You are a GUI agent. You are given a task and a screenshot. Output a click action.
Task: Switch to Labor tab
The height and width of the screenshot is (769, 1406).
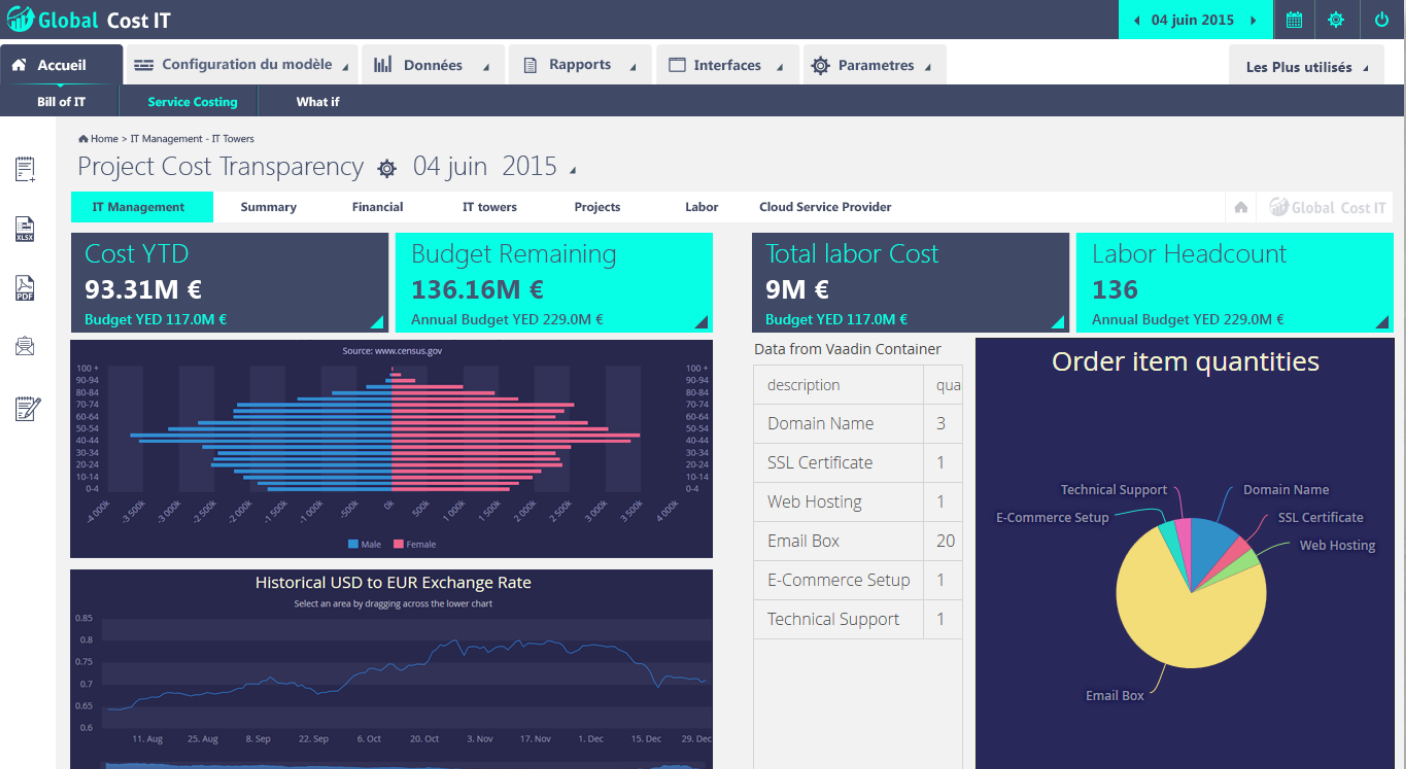click(x=702, y=207)
